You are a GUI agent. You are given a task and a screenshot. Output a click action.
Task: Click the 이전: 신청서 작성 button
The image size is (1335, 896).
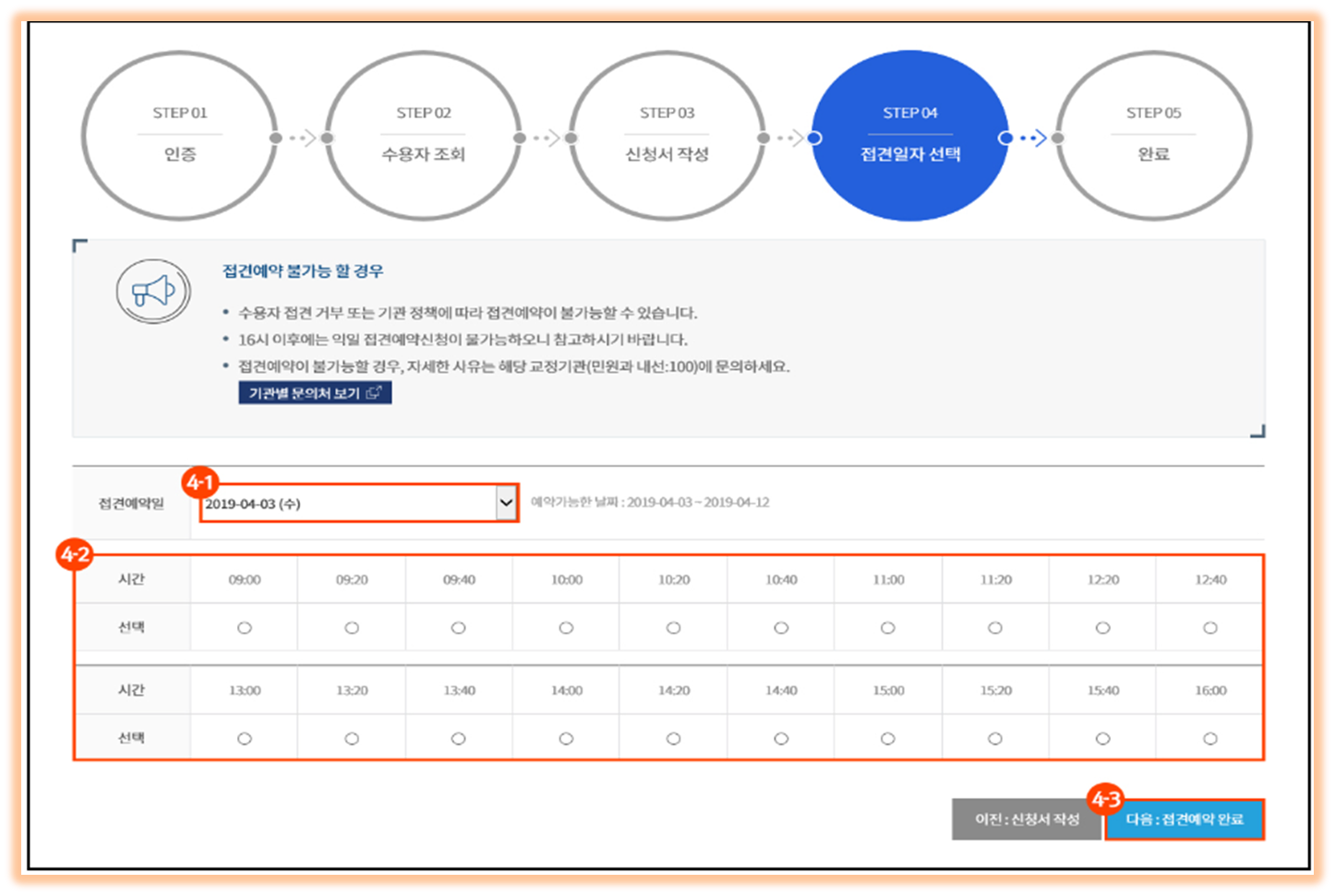[x=1027, y=818]
